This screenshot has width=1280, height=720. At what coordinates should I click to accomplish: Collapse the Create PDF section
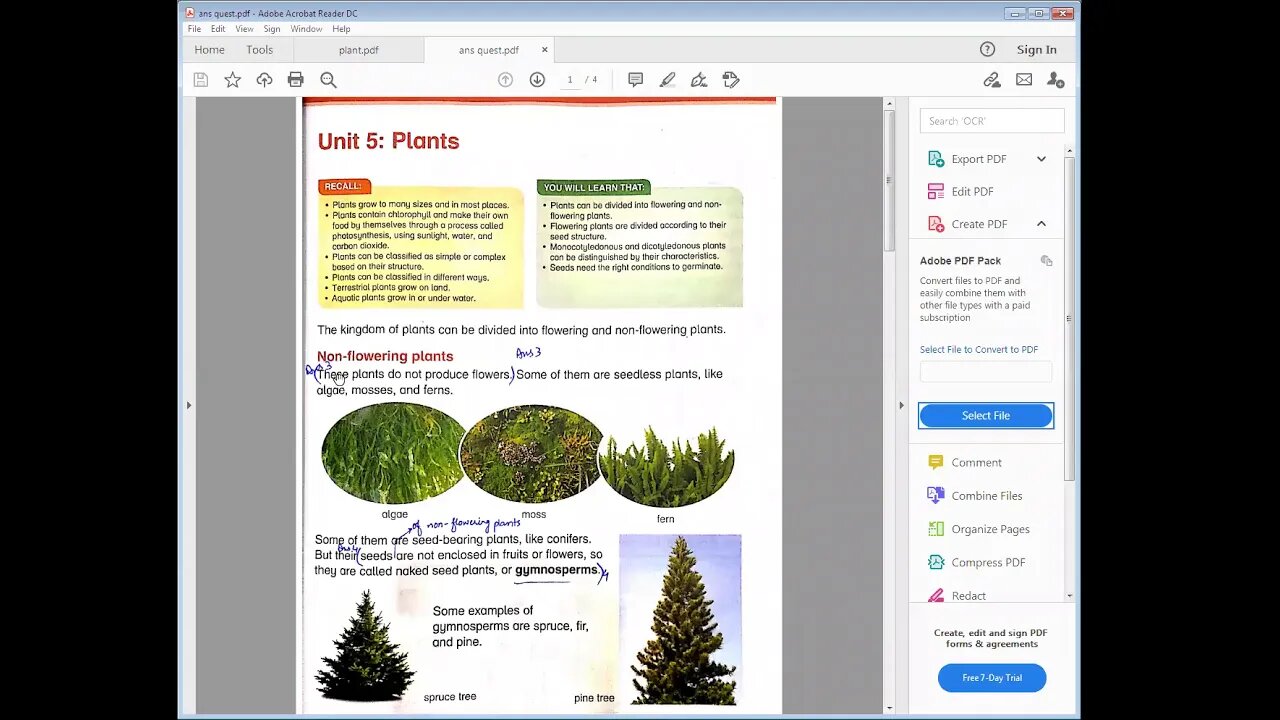coord(1041,224)
